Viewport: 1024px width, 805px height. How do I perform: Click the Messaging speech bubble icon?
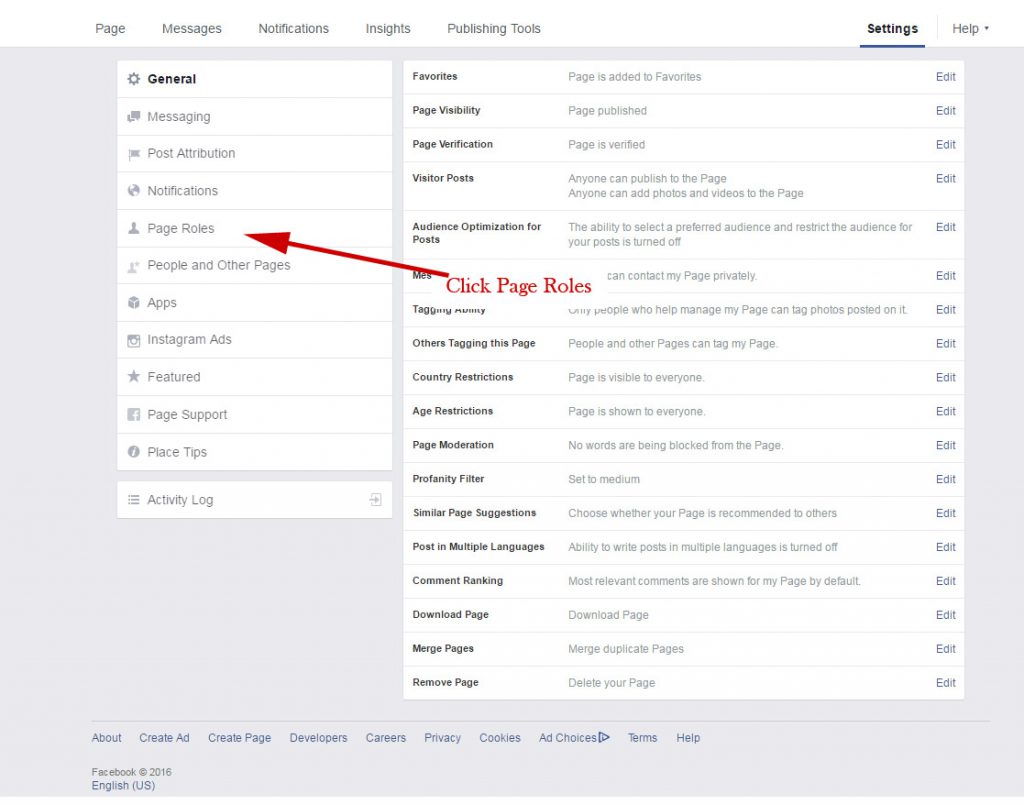click(x=134, y=116)
